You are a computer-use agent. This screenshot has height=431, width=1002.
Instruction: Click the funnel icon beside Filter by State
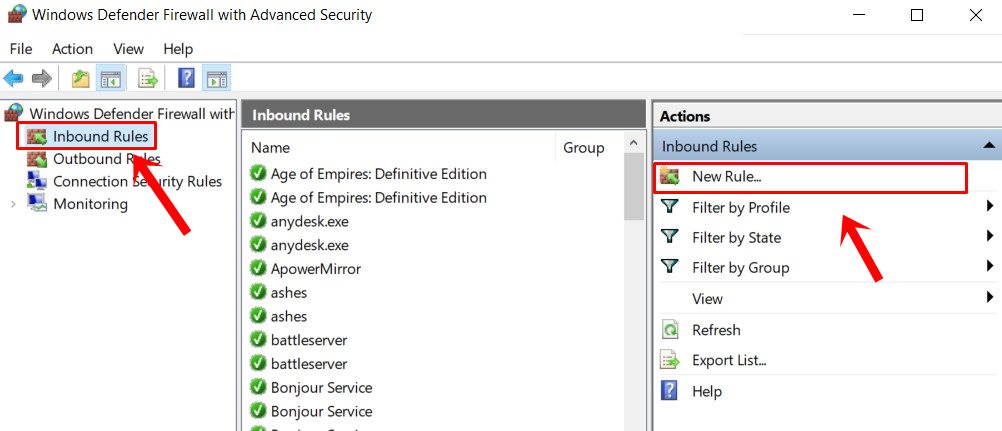coord(669,237)
